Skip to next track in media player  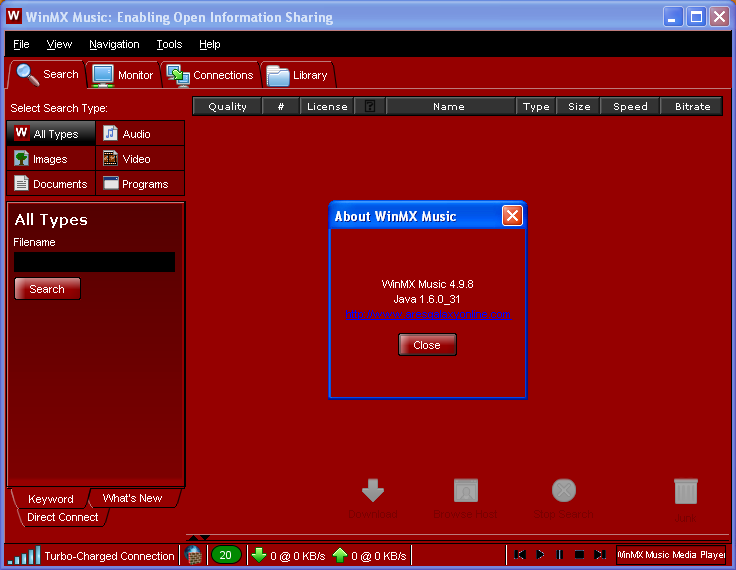tap(599, 555)
